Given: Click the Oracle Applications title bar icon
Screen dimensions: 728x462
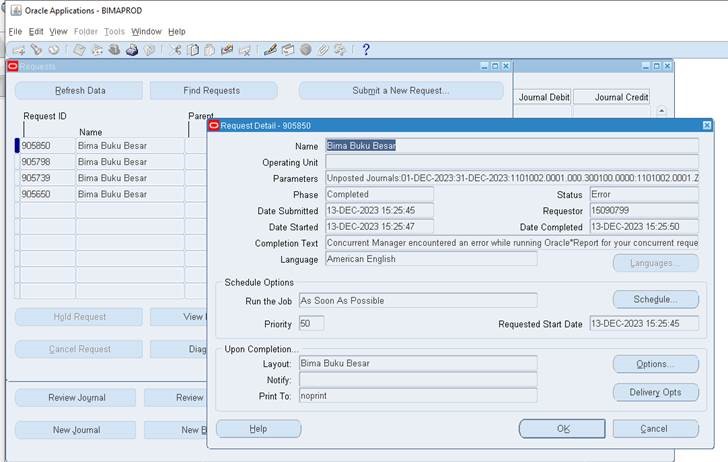Looking at the screenshot, I should (16, 10).
